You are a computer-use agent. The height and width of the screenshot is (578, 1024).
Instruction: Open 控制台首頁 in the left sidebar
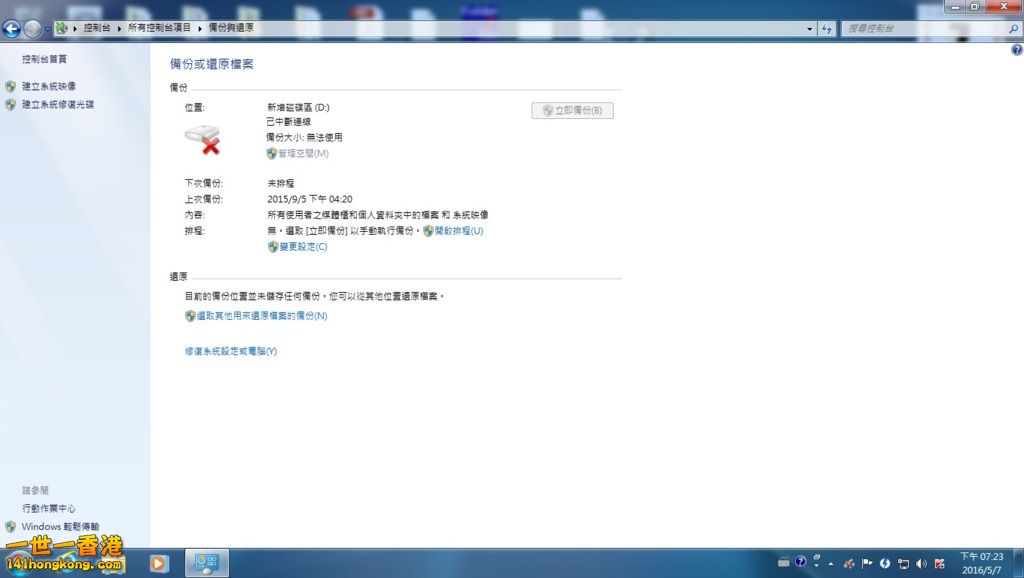coord(44,59)
